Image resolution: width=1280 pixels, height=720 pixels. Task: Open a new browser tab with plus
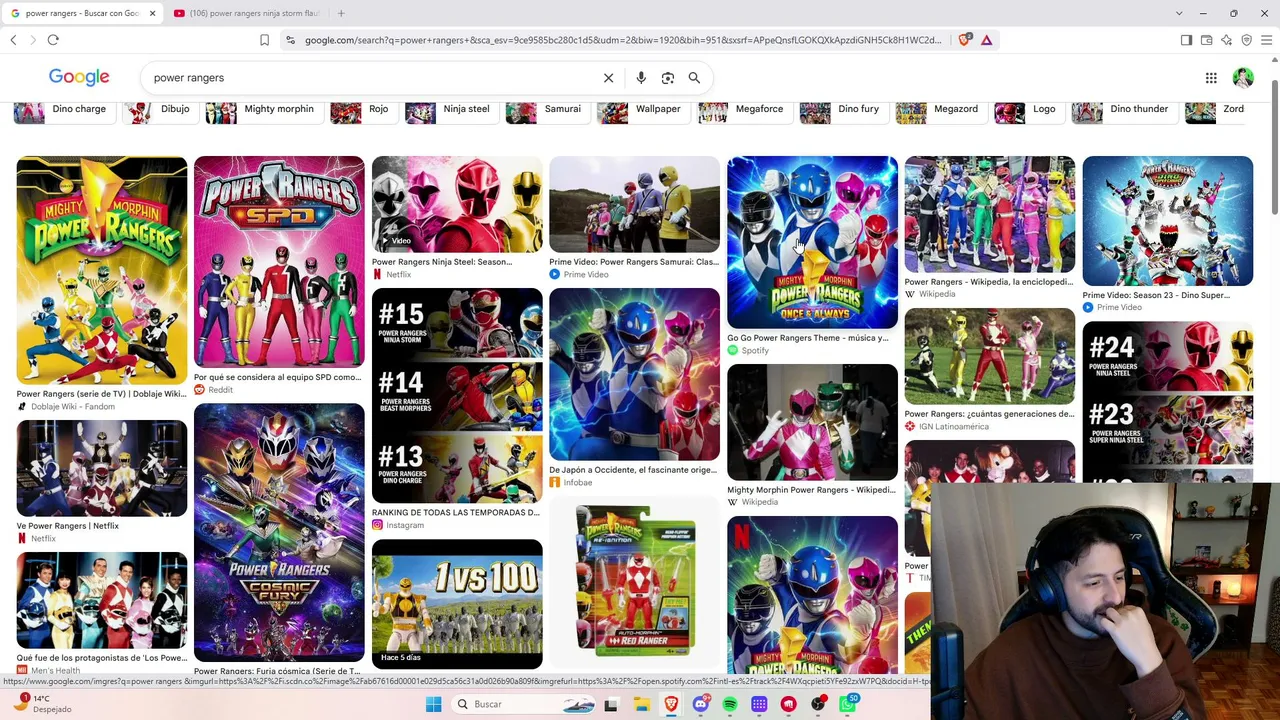point(341,13)
